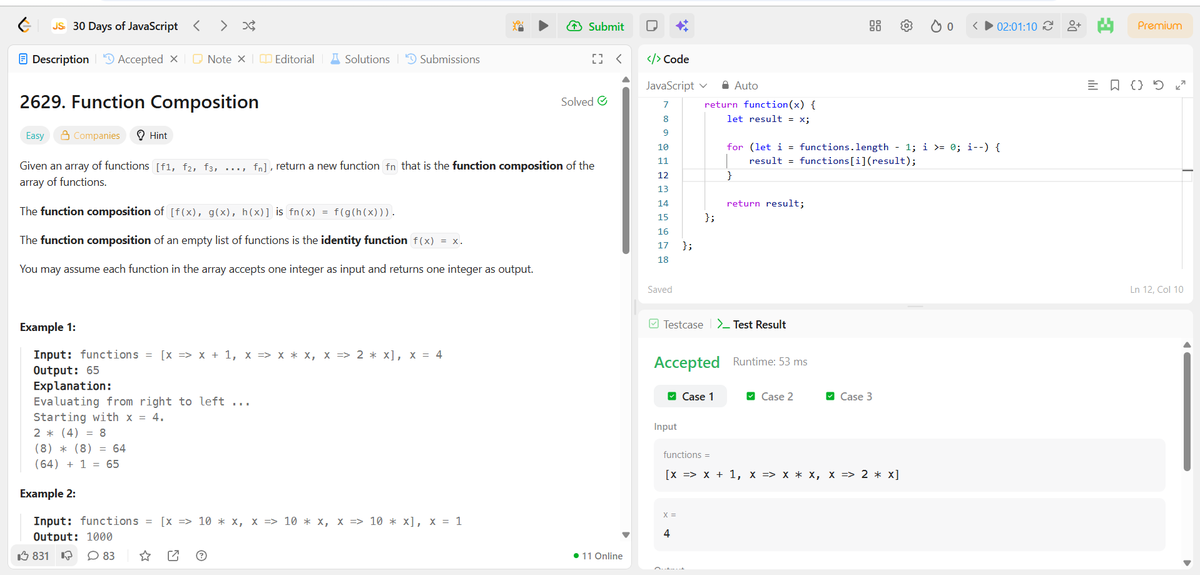This screenshot has height=575, width=1200.
Task: Click the curly braces icon in editor
Action: (1139, 86)
